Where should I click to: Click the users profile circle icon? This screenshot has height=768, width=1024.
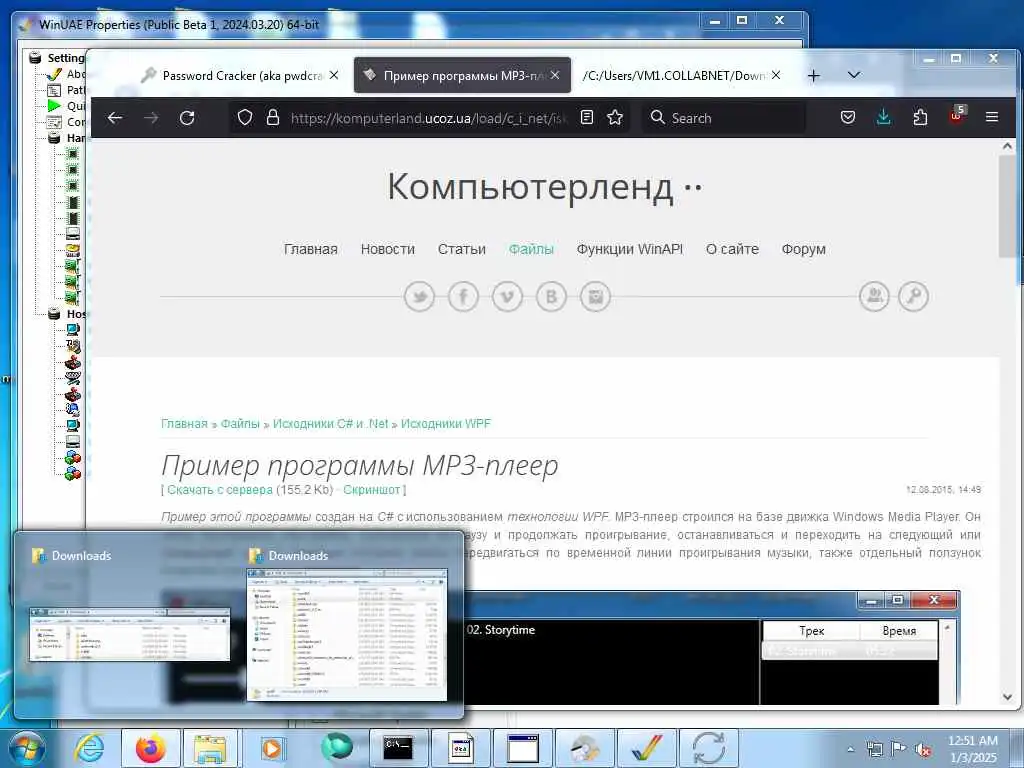click(874, 296)
